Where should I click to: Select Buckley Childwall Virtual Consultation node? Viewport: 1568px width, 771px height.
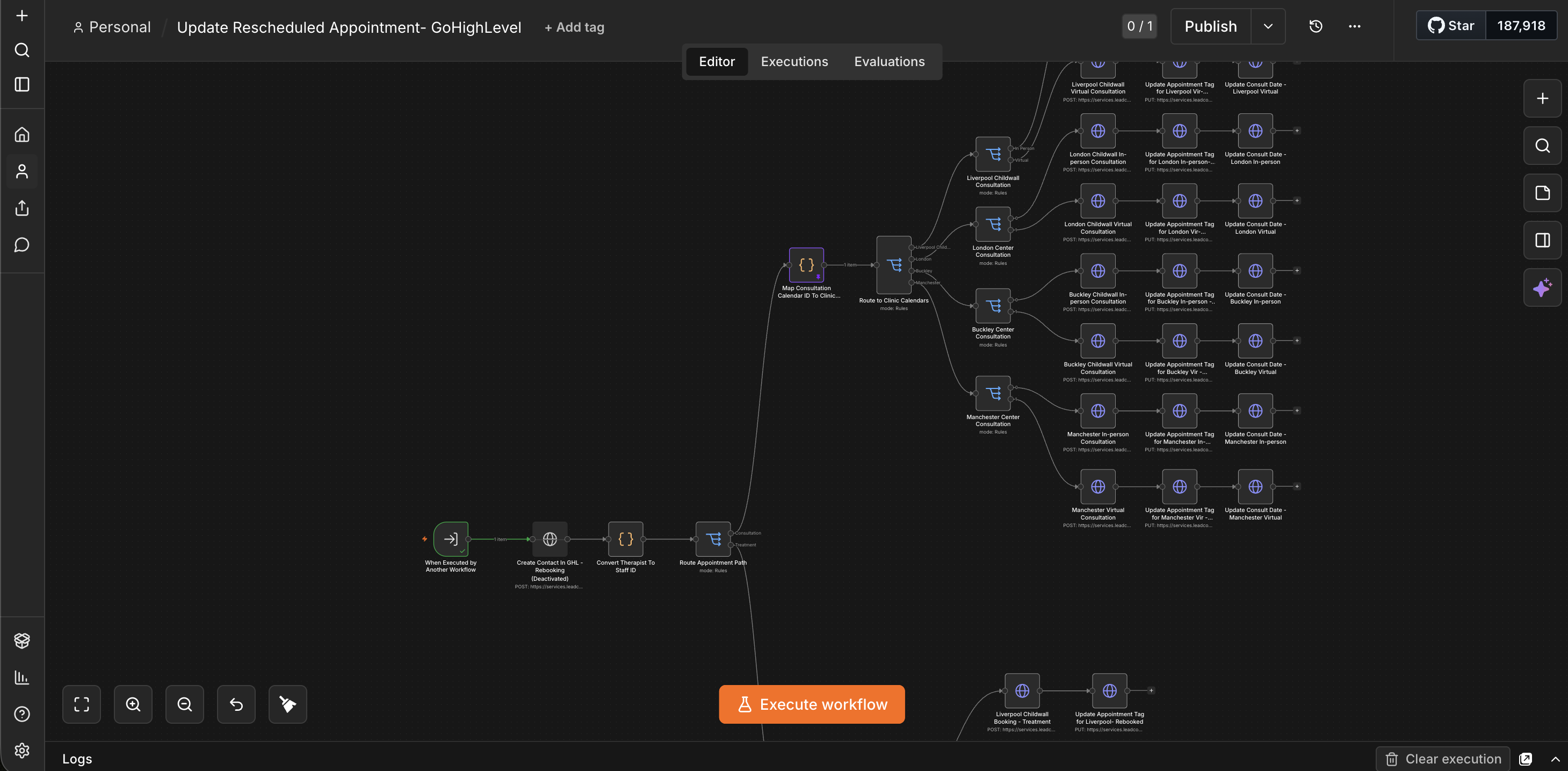coord(1098,341)
